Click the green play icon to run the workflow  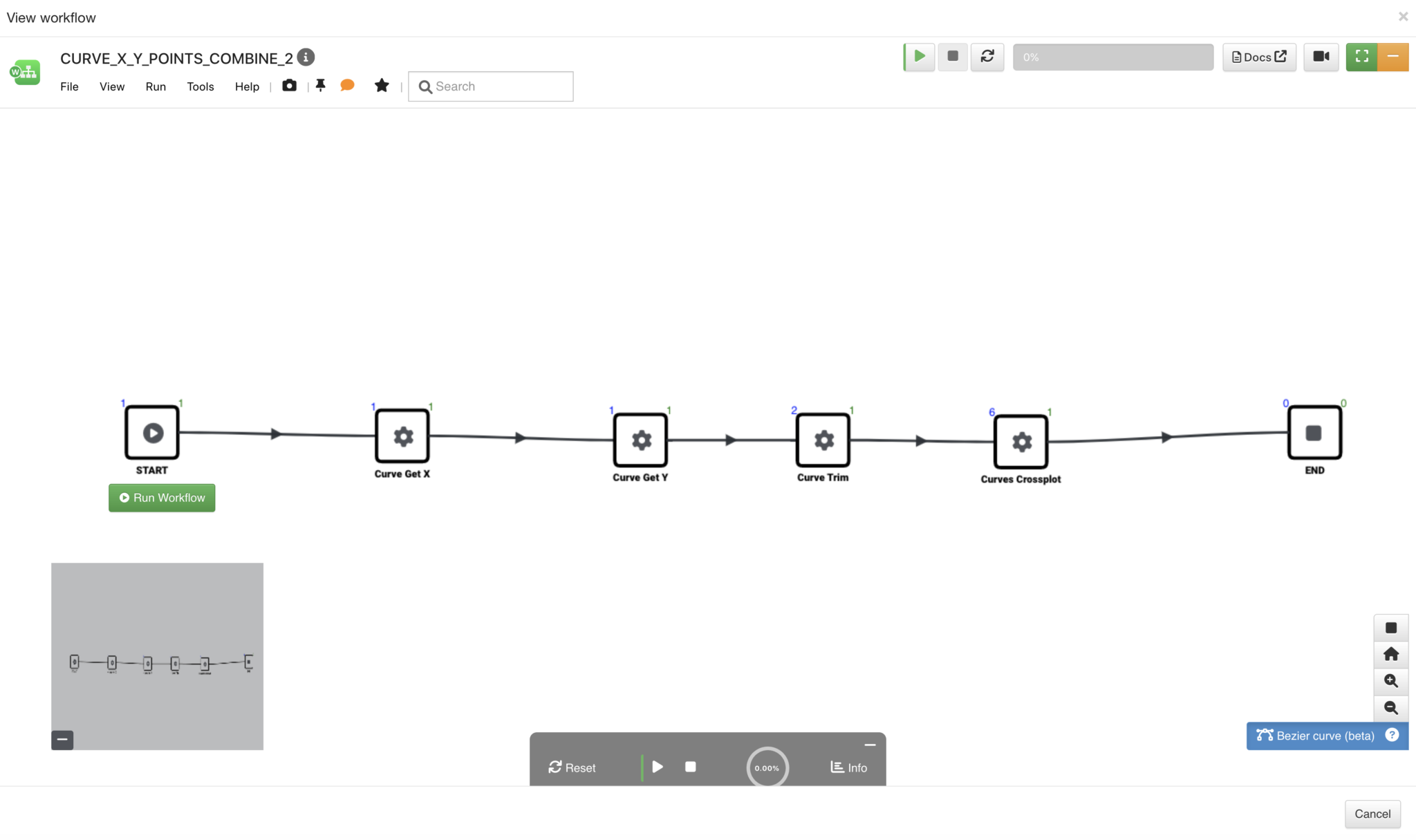pyautogui.click(x=917, y=57)
